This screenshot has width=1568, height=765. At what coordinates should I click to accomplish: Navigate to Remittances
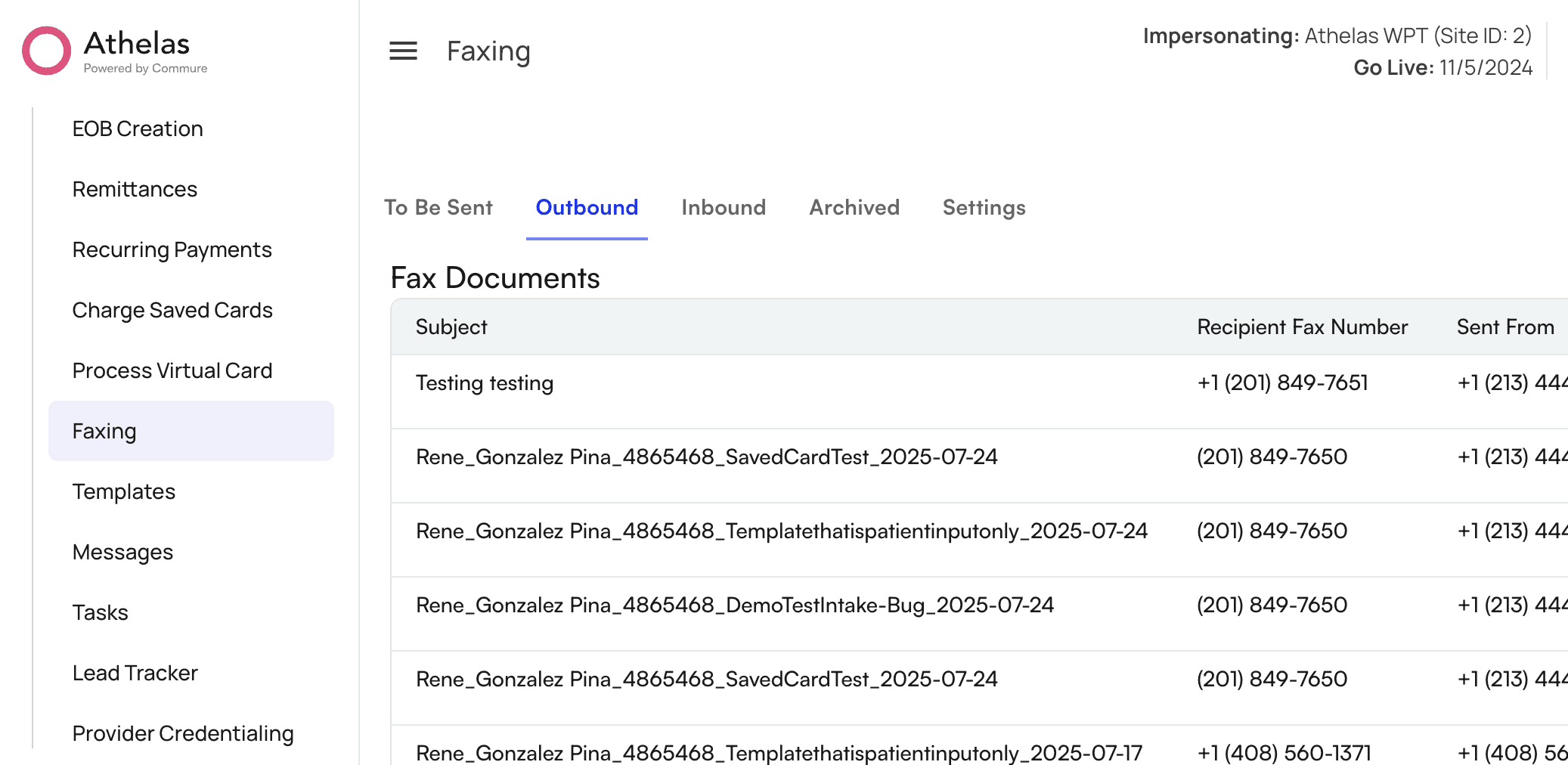click(135, 189)
